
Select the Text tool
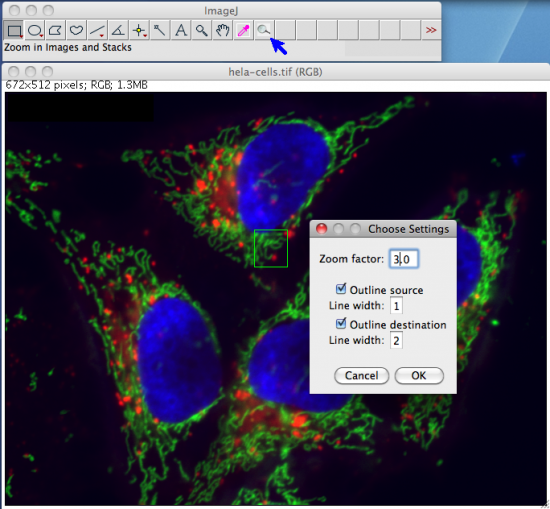click(x=181, y=31)
